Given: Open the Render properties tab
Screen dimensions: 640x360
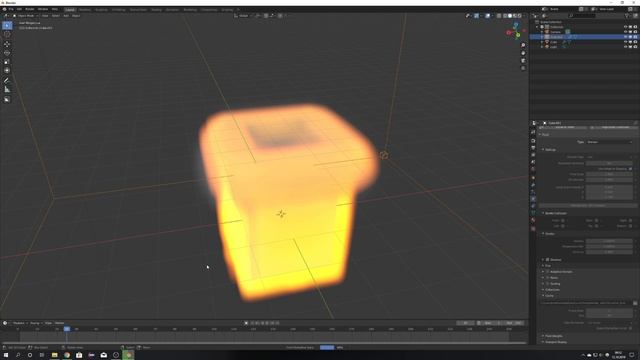Looking at the screenshot, I should (533, 141).
